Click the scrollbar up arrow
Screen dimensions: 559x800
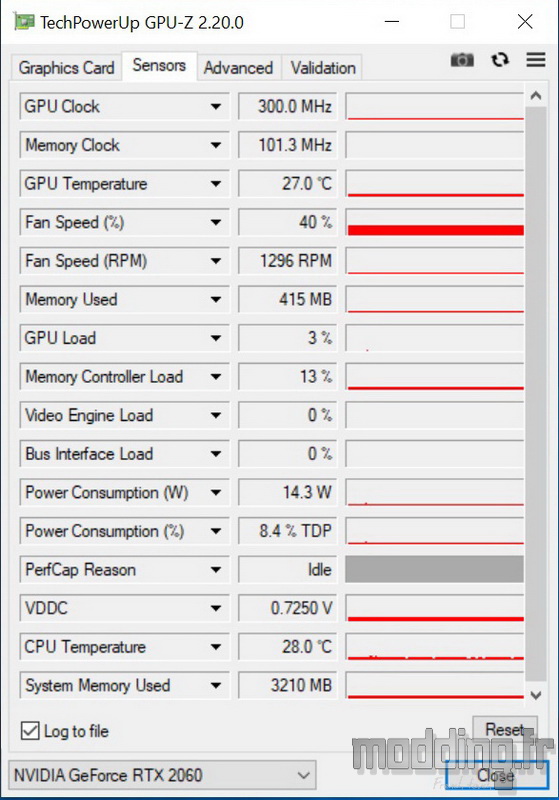(536, 95)
